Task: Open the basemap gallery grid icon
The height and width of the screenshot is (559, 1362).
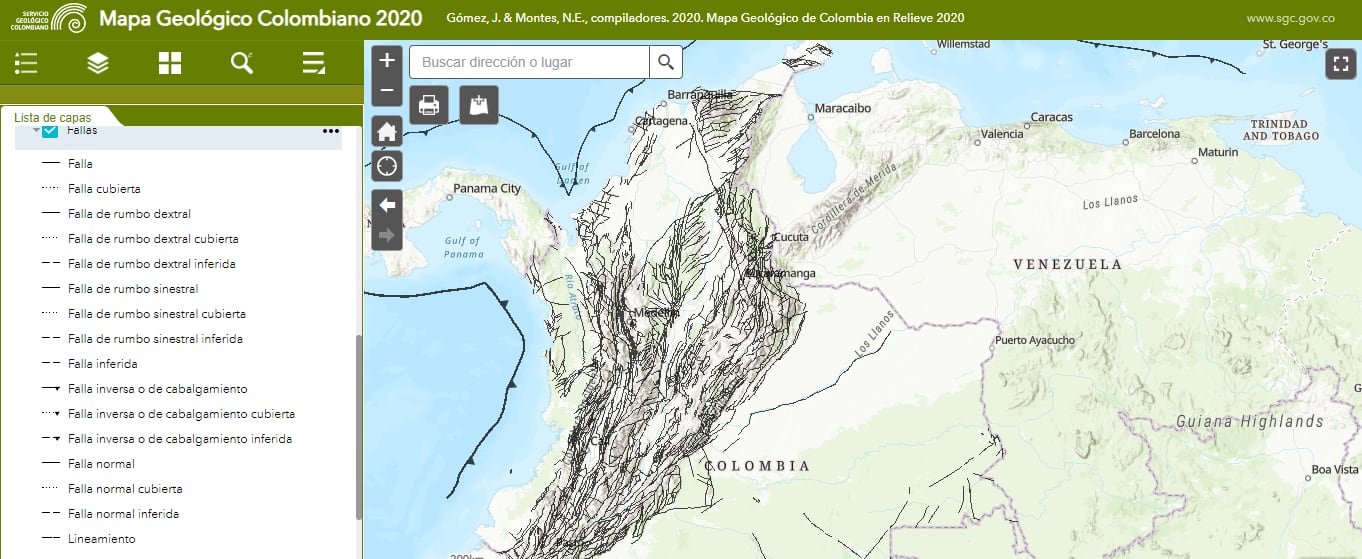Action: pos(170,63)
